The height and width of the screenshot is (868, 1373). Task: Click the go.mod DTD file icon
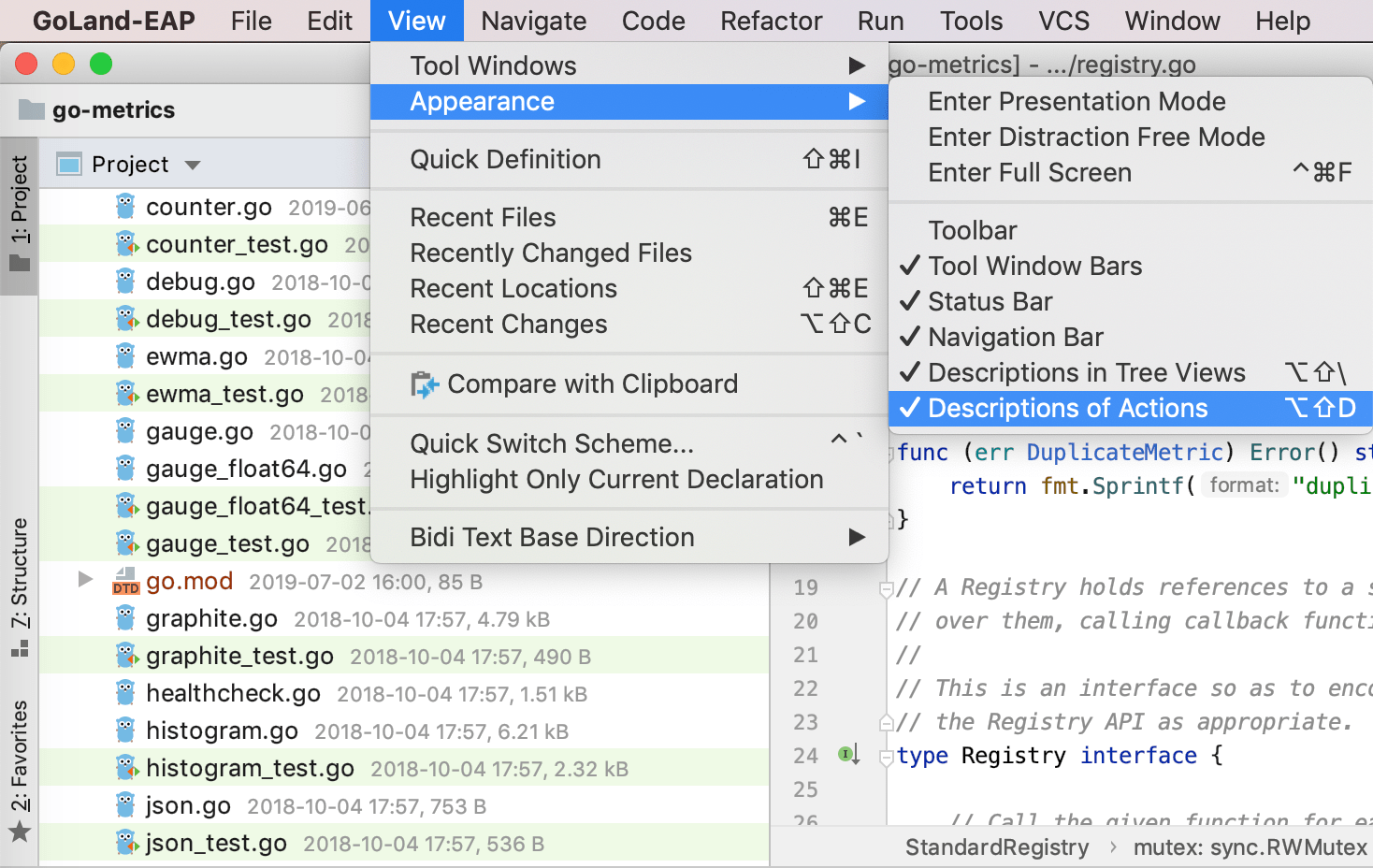coord(125,581)
